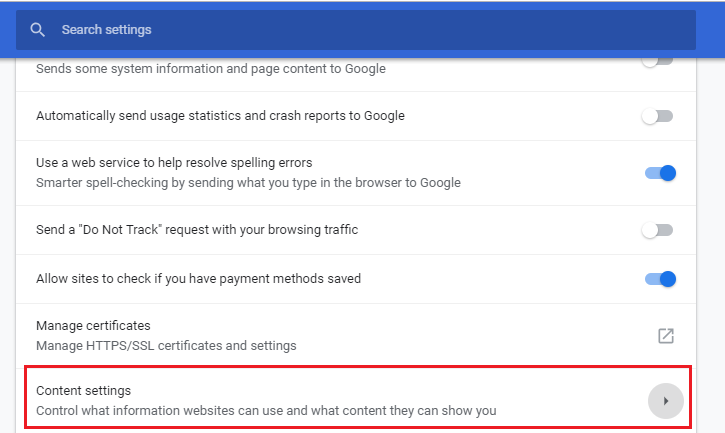Click the "Smarter spell-checking" description text
This screenshot has height=433, width=725.
(248, 183)
